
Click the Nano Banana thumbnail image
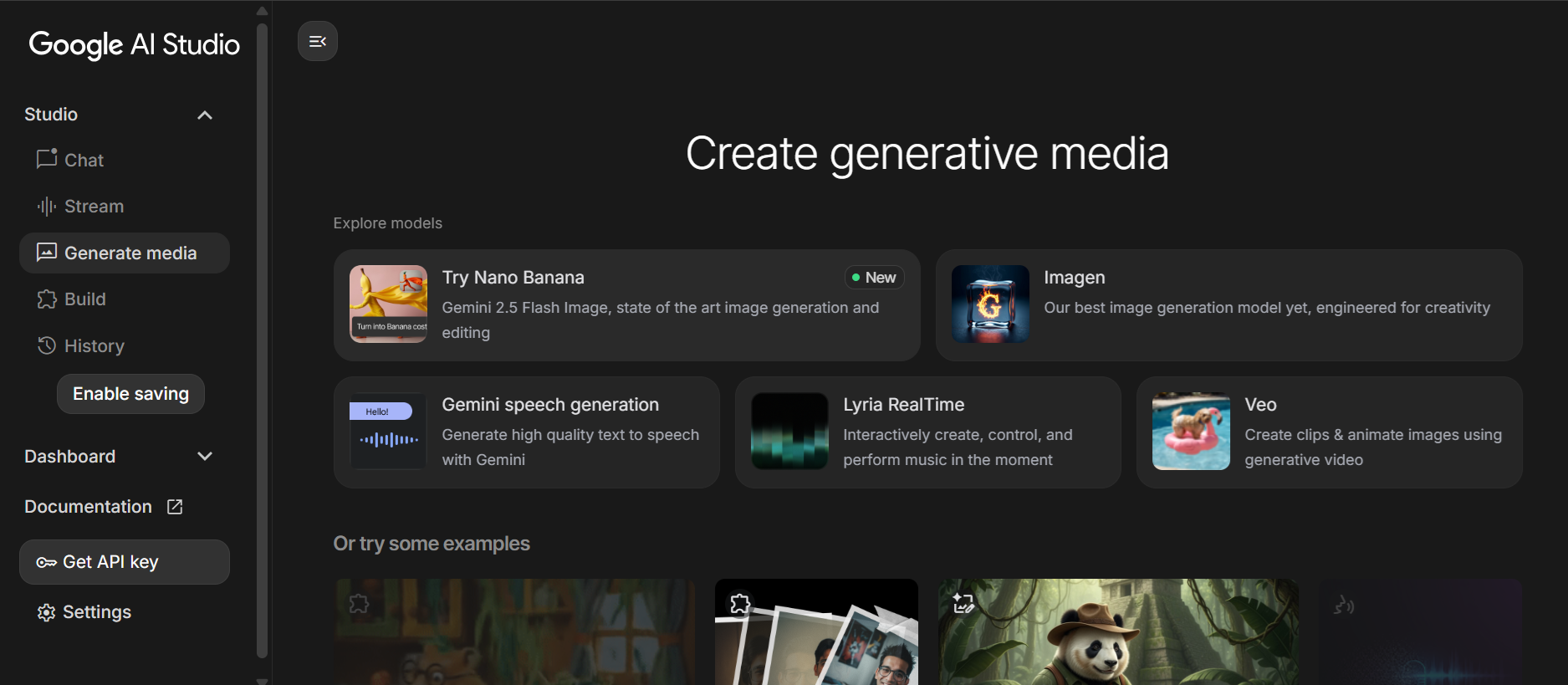pyautogui.click(x=388, y=304)
